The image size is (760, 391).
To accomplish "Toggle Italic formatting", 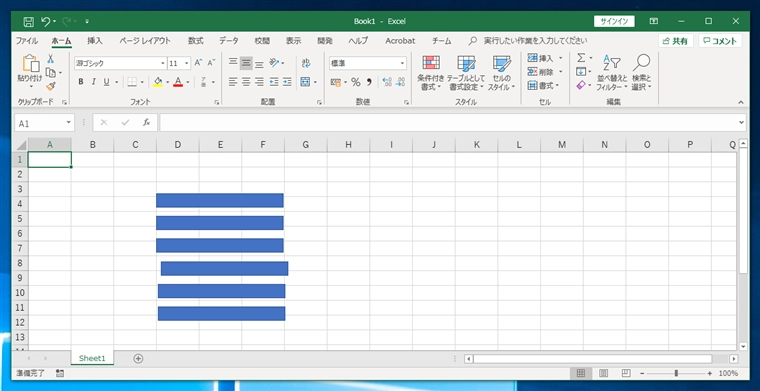I will coord(94,82).
